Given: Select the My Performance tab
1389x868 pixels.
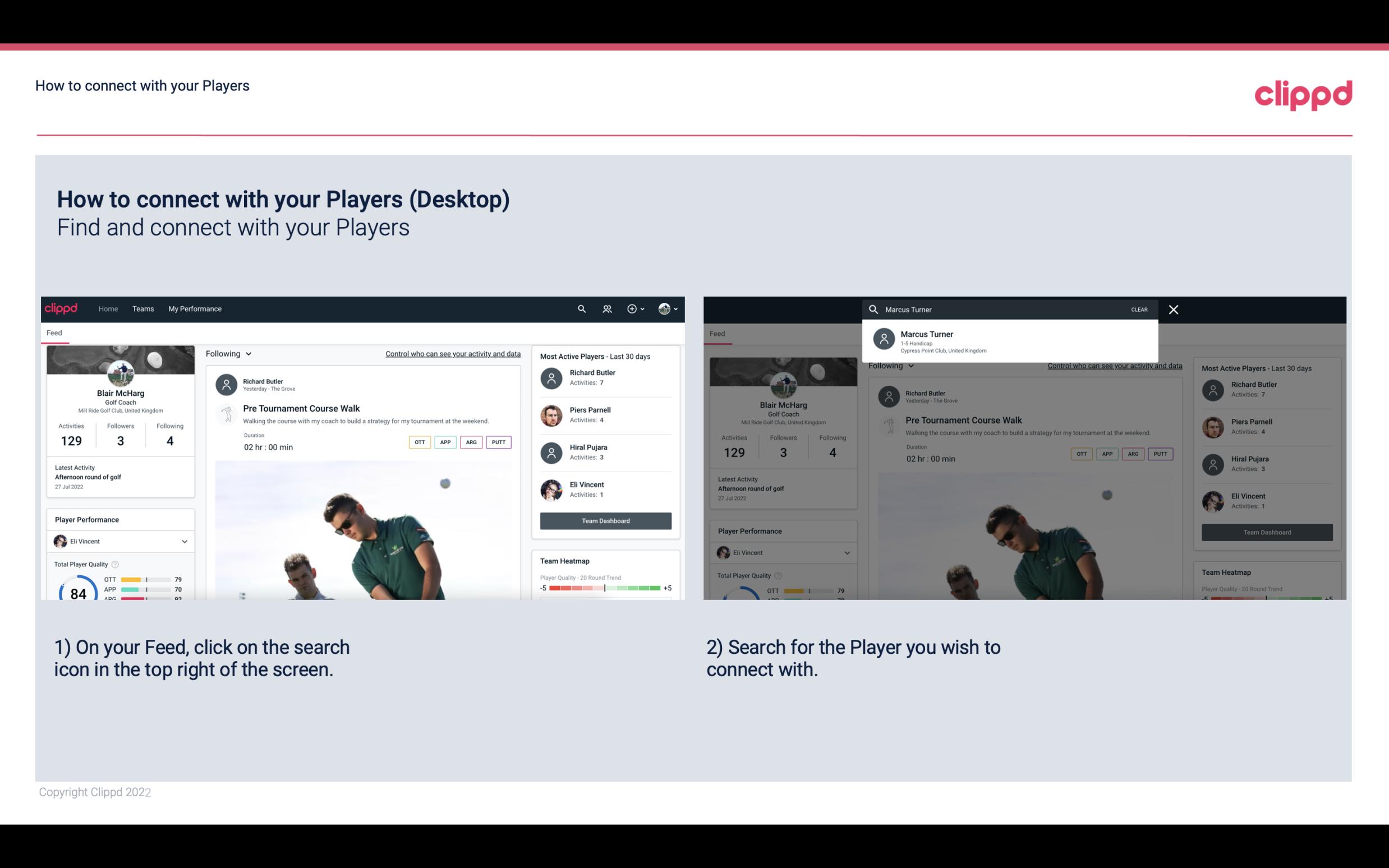Looking at the screenshot, I should [x=195, y=308].
